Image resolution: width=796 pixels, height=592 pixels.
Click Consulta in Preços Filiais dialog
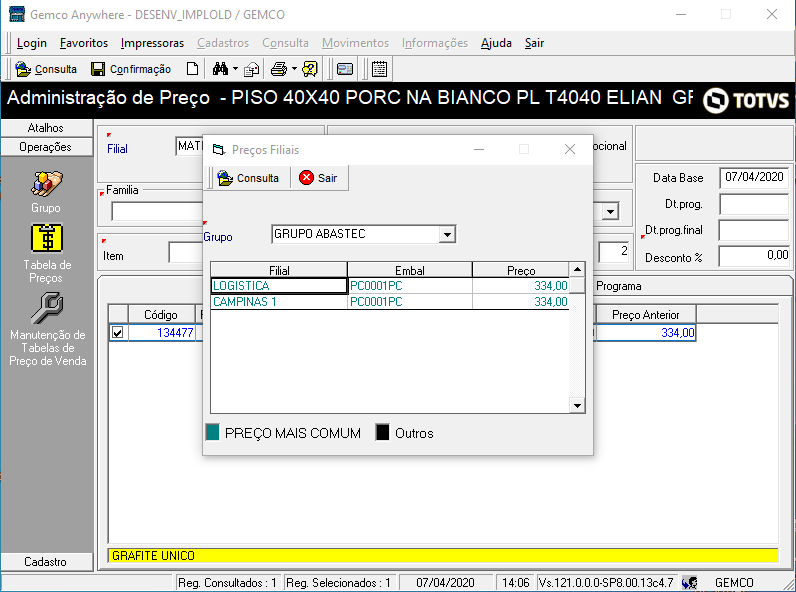click(x=248, y=178)
